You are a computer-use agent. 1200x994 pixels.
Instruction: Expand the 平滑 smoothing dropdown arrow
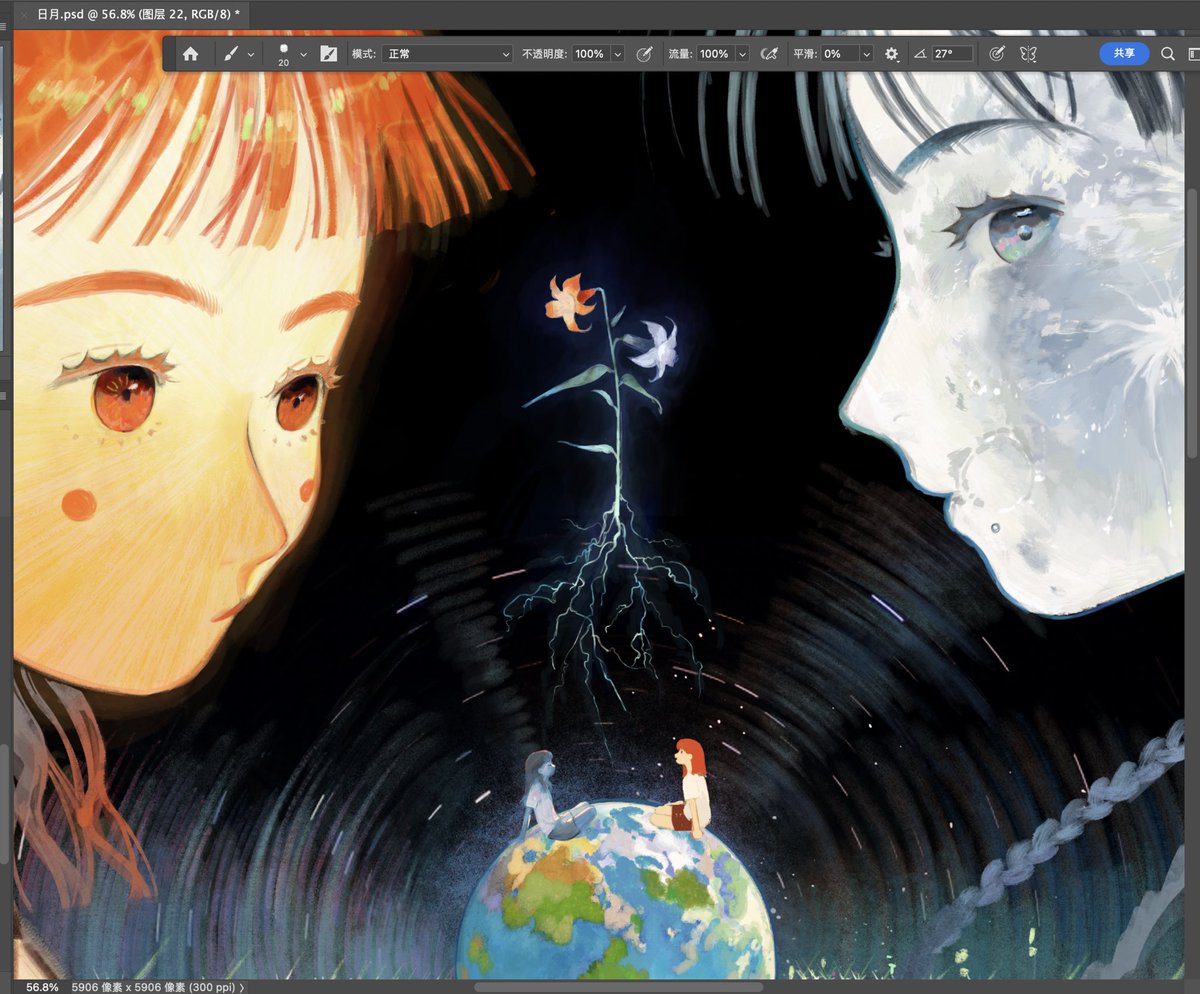pyautogui.click(x=865, y=54)
